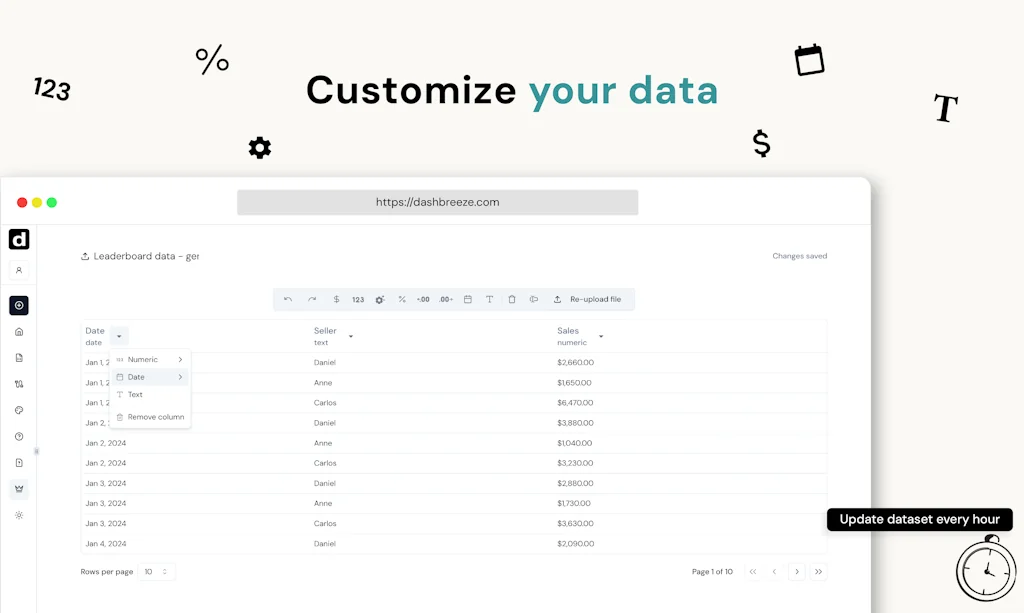Increase decimal places with the .00+ icon
1024x613 pixels.
tap(446, 299)
